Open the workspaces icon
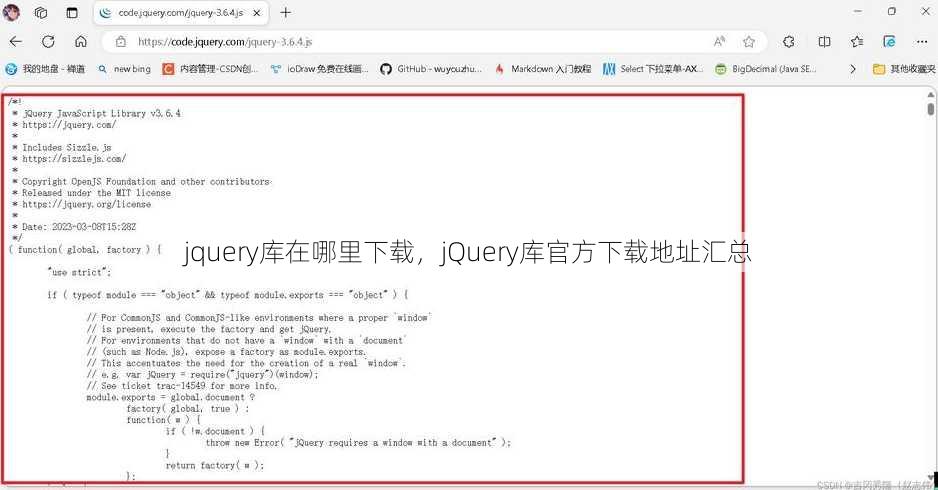Screen dimensions: 938x490 (x=41, y=13)
